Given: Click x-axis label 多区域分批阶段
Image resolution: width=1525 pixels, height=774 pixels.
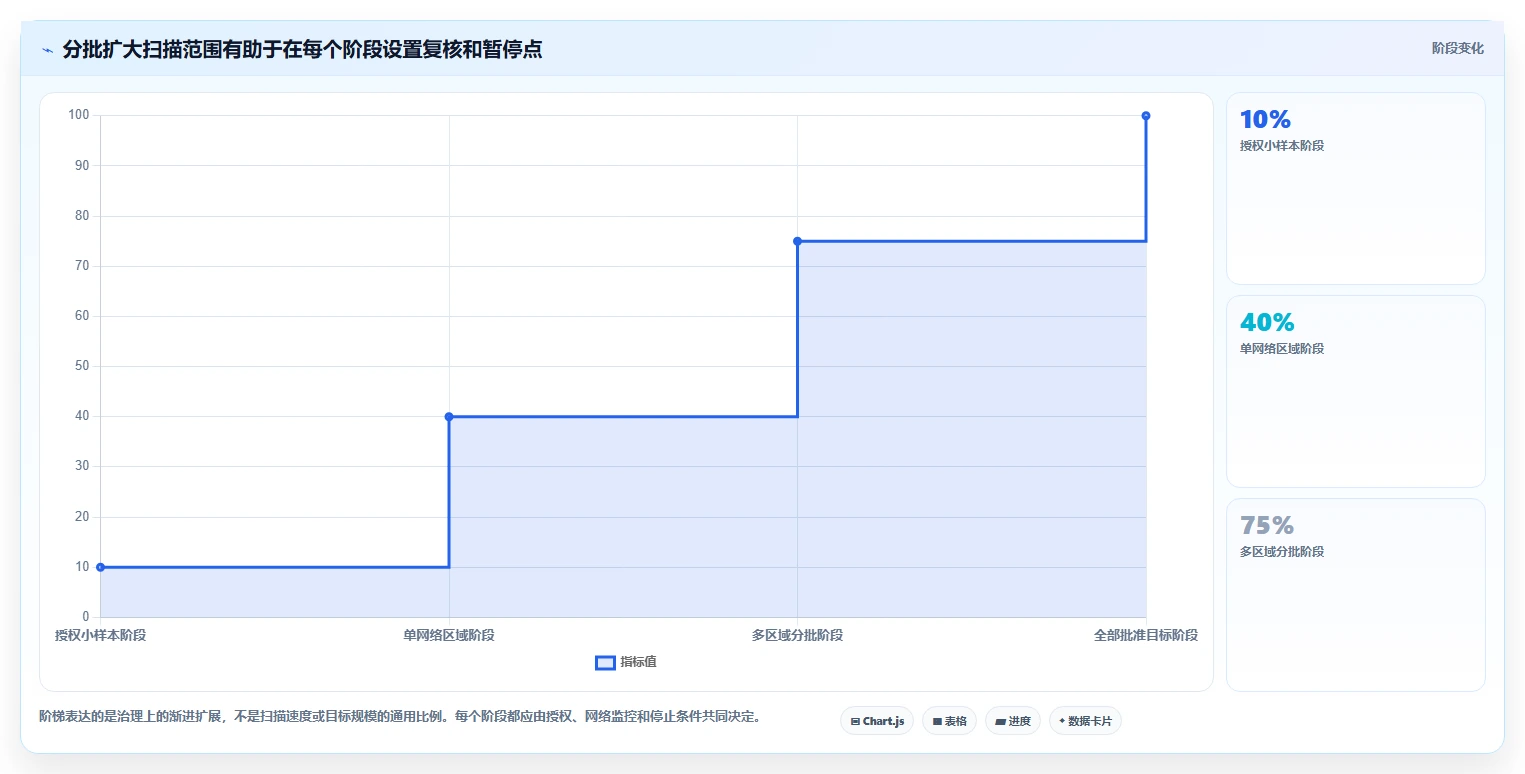Looking at the screenshot, I should pyautogui.click(x=797, y=635).
